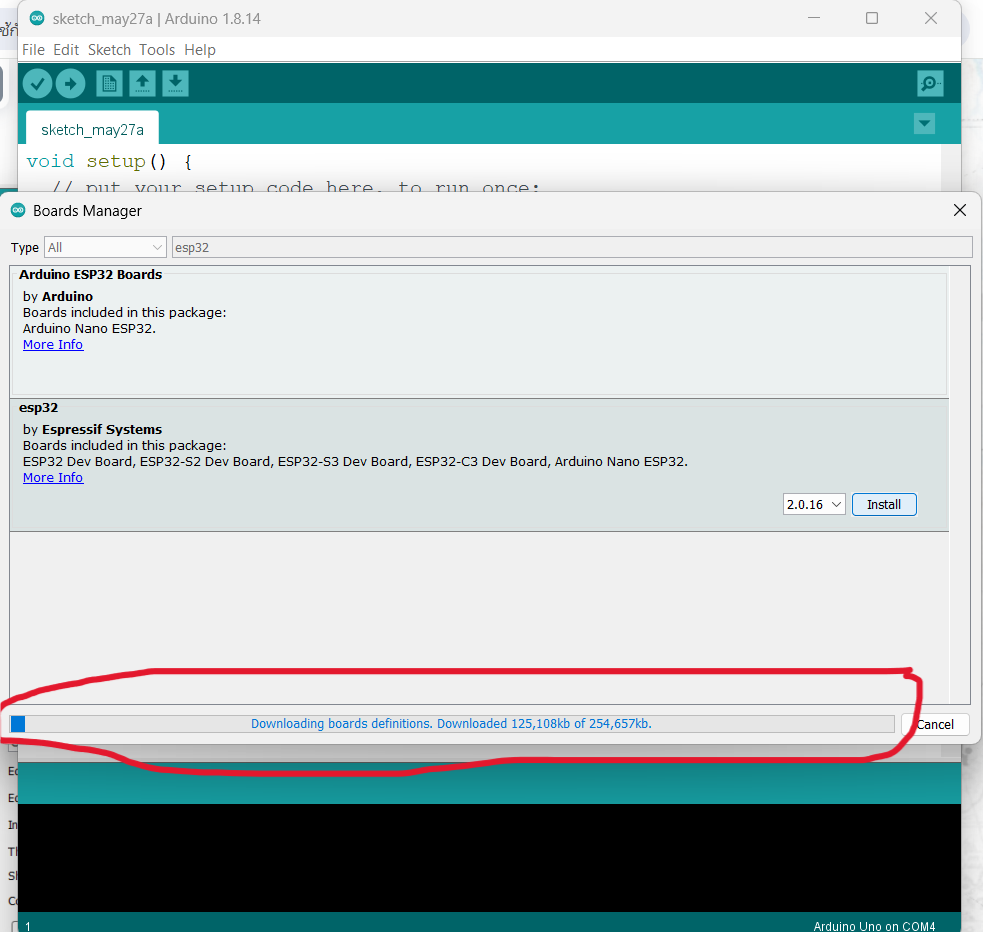Minimize the Arduino IDE window
Screen dimensions: 983x932
point(814,18)
